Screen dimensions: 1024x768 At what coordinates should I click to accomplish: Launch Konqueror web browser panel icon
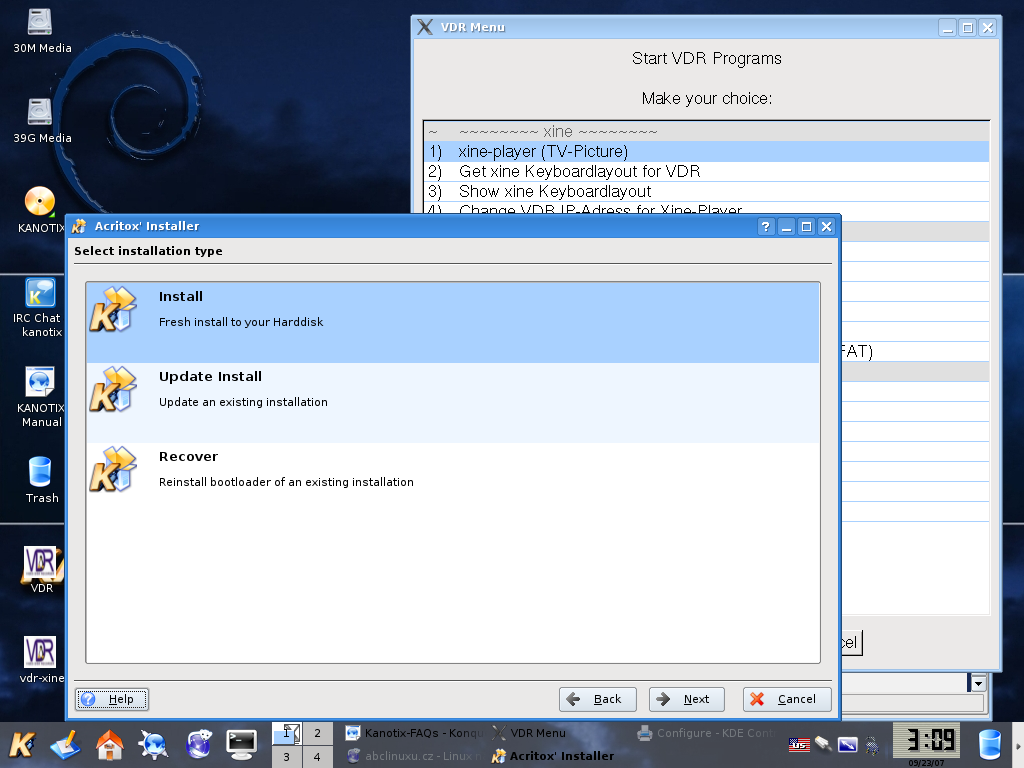153,744
